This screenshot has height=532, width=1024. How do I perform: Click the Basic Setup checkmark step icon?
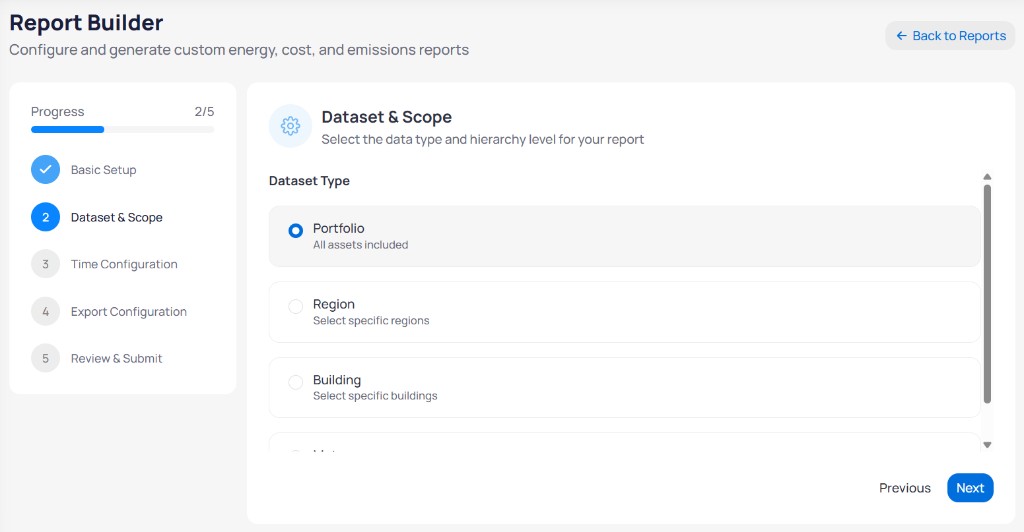[45, 170]
